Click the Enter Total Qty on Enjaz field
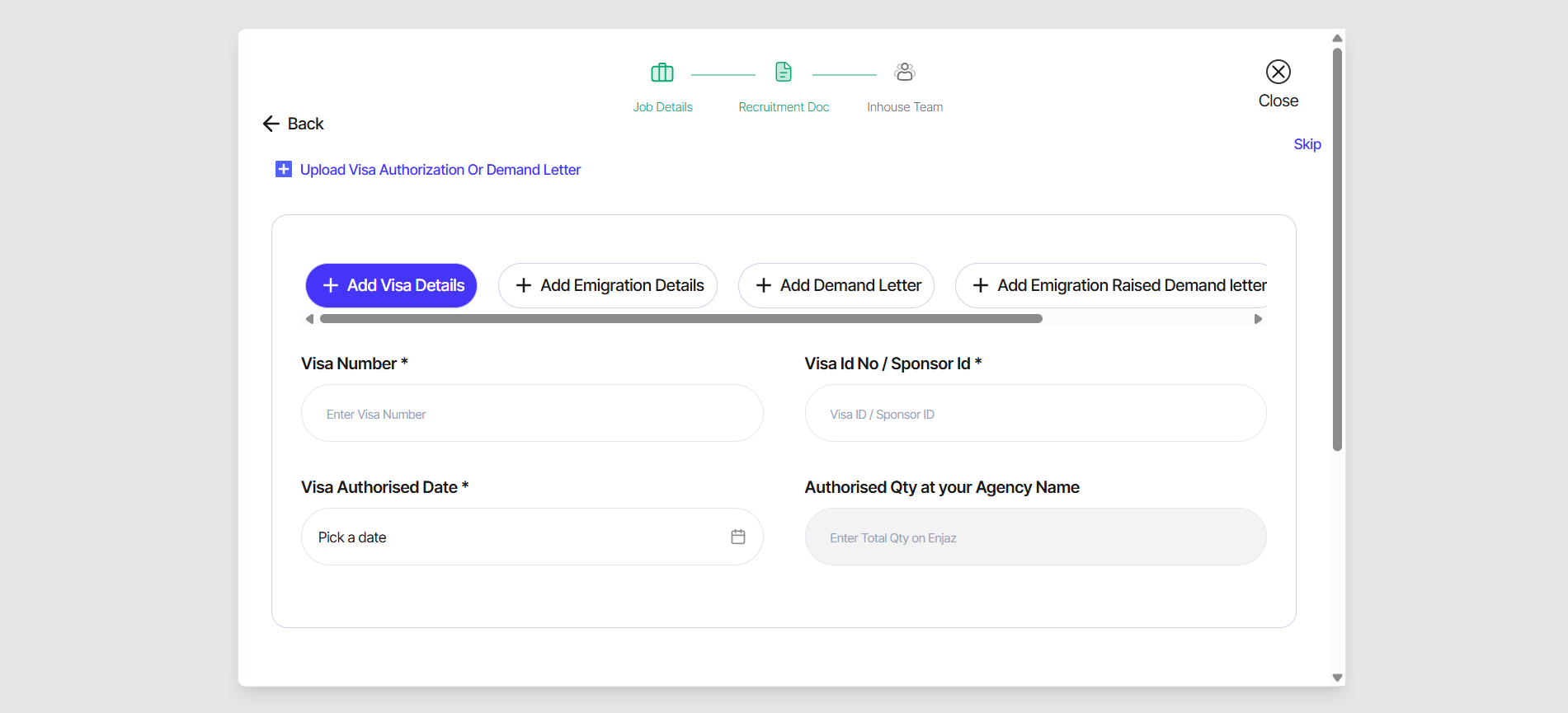The width and height of the screenshot is (1568, 713). [1035, 537]
